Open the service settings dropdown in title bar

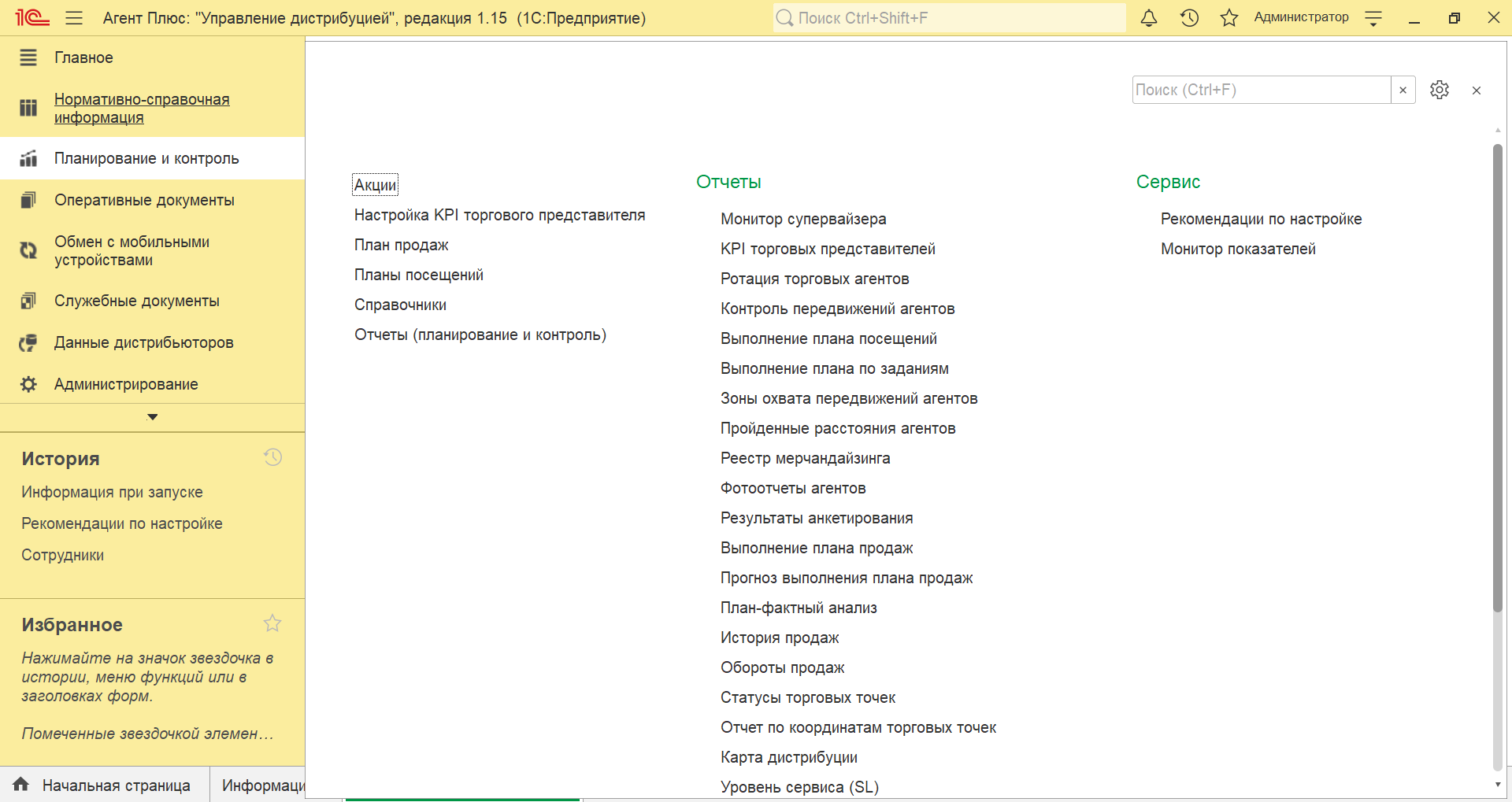(x=1373, y=19)
